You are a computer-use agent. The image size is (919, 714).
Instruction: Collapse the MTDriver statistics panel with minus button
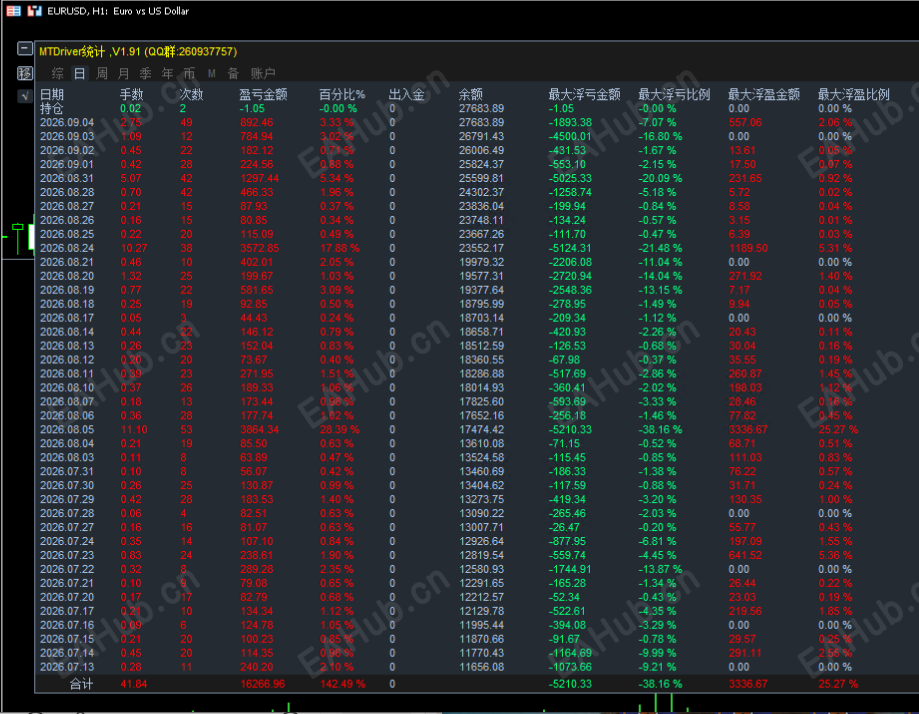point(25,48)
